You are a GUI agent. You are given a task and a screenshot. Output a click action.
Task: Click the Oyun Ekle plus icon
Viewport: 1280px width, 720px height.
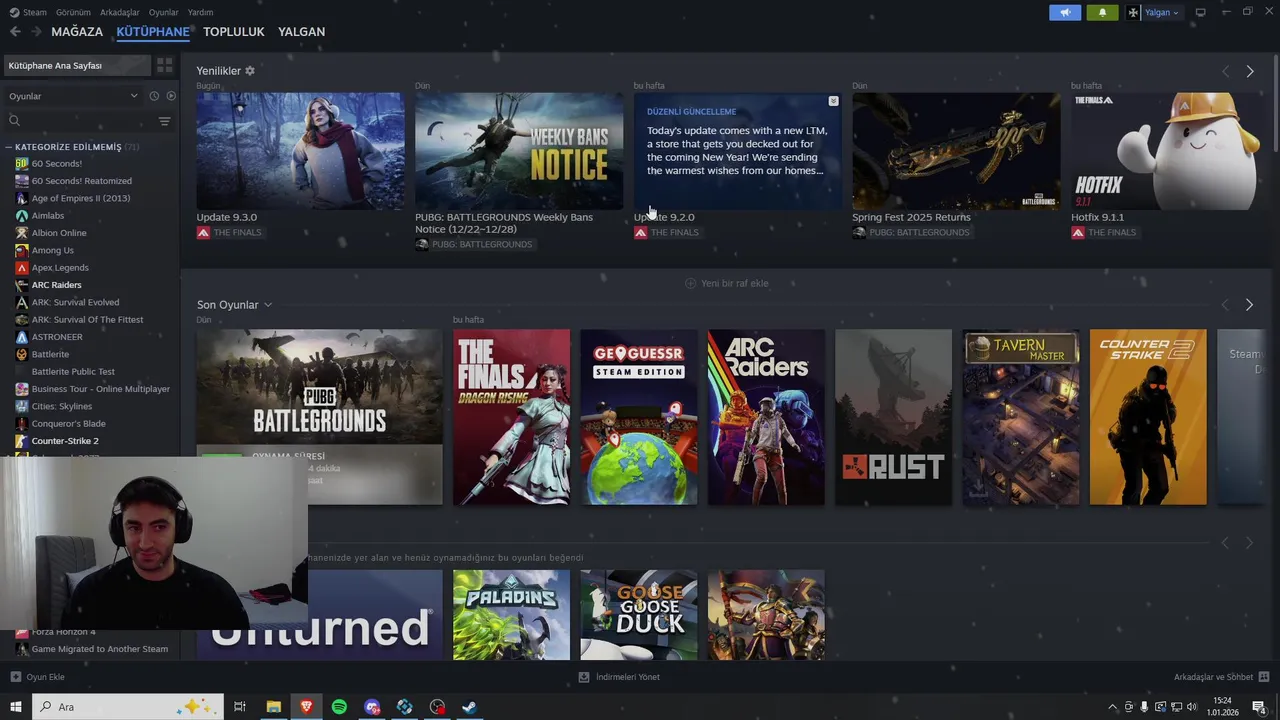(15, 677)
